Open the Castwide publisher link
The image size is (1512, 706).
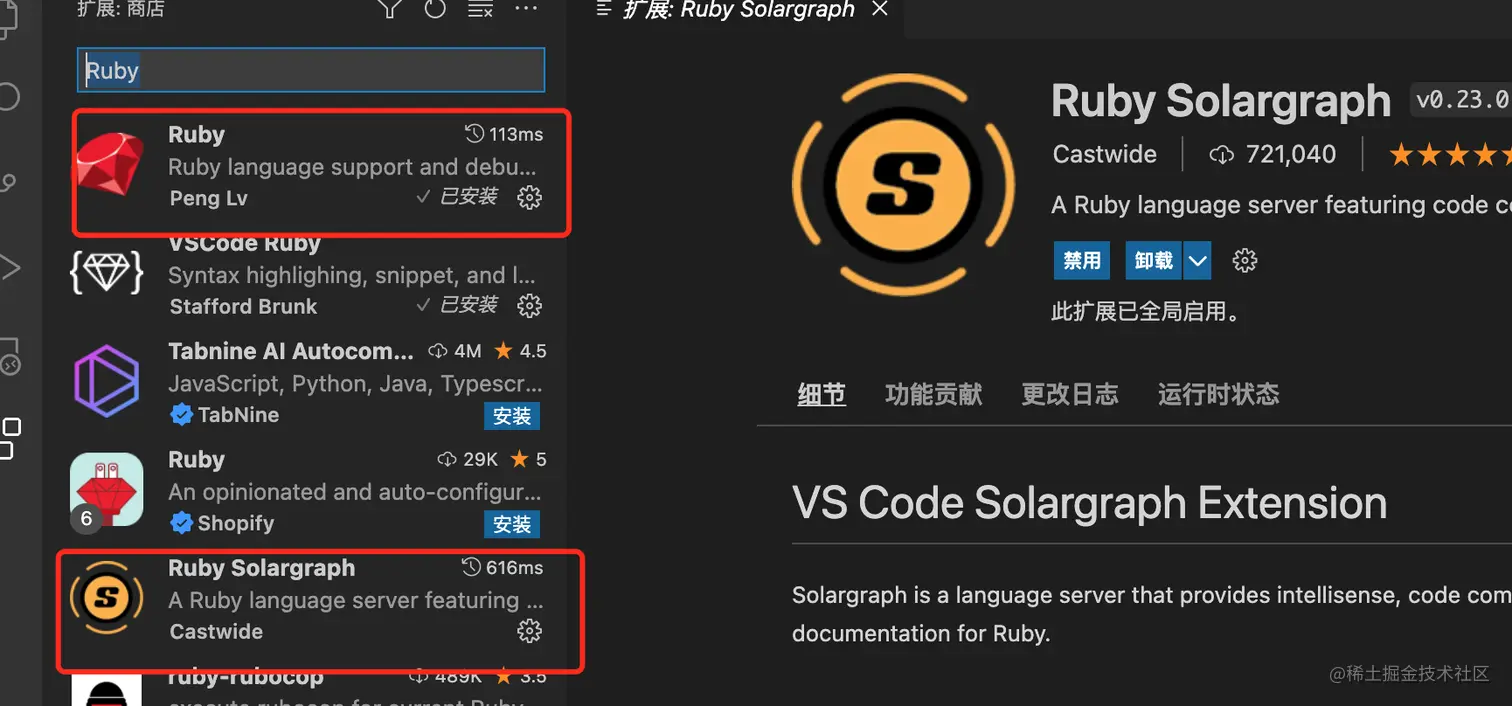1105,155
